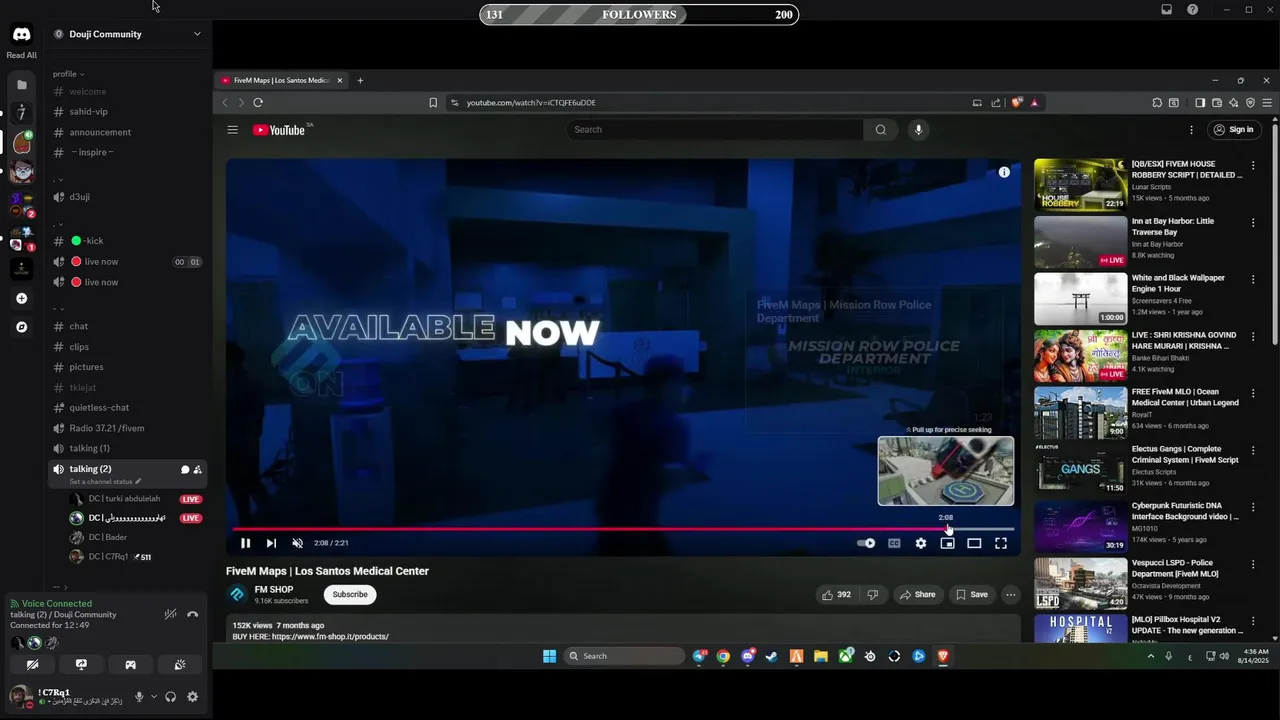The image size is (1280, 720).
Task: Toggle closed captions in player
Action: (x=894, y=543)
